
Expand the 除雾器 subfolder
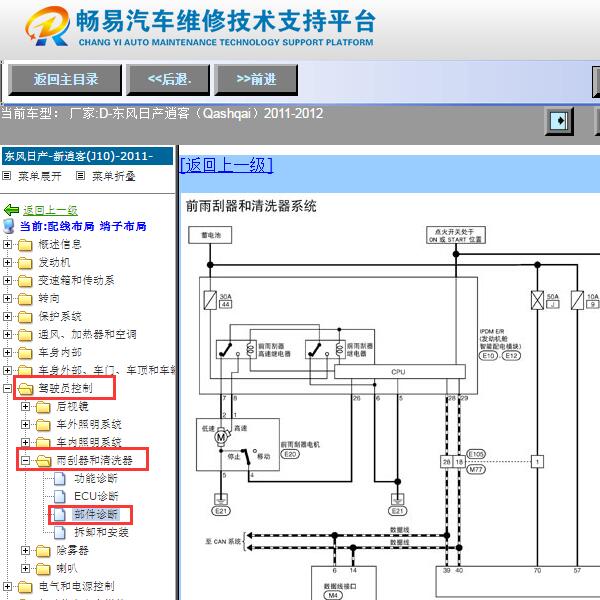click(x=25, y=550)
